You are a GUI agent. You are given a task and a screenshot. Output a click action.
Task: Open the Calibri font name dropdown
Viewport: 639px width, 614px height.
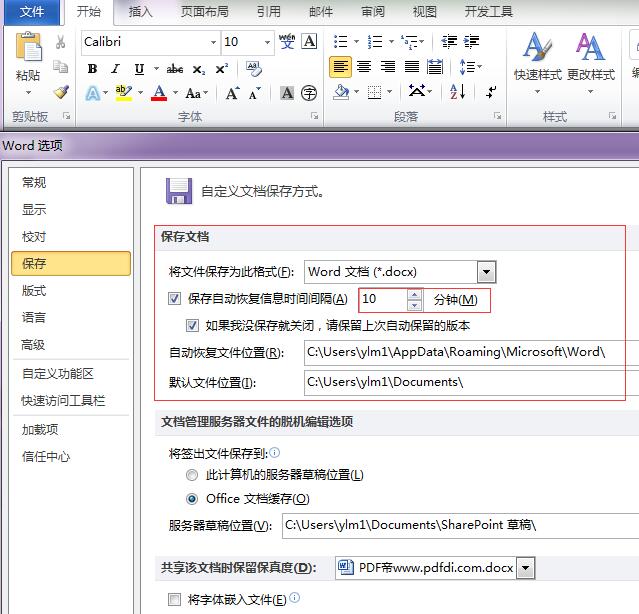coord(213,42)
